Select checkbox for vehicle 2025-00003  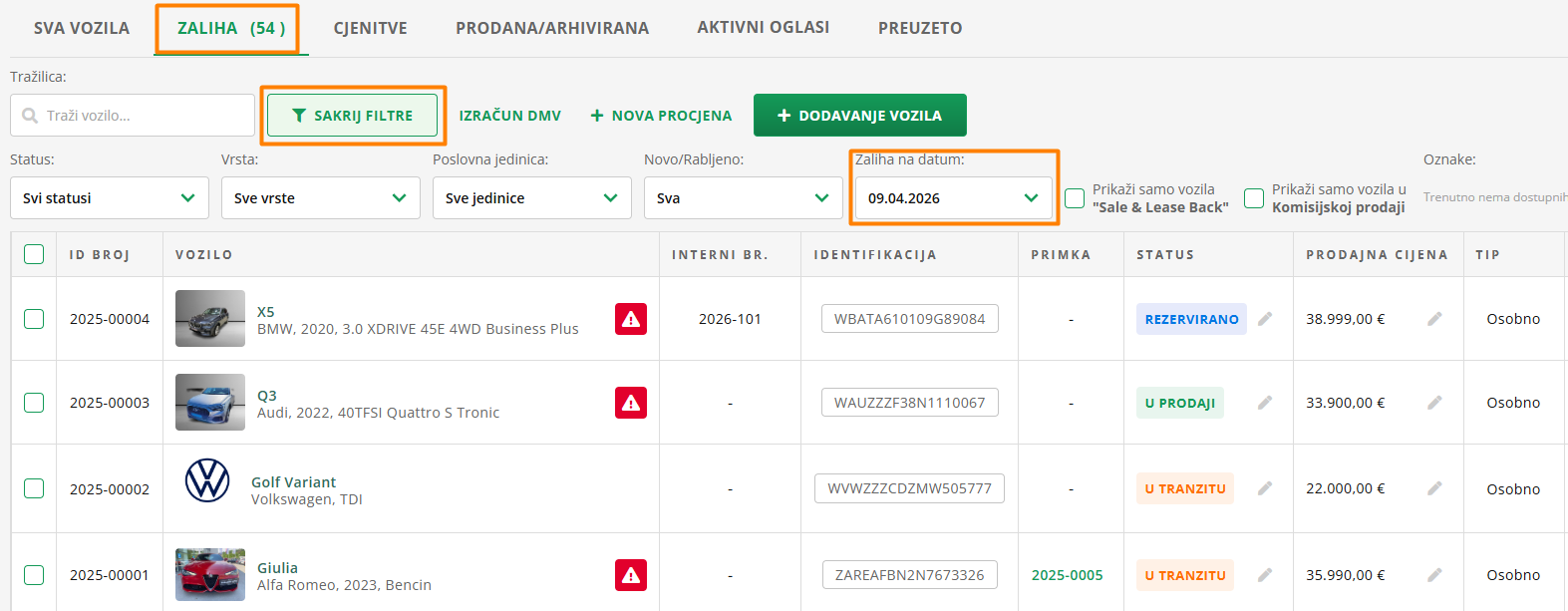click(34, 403)
